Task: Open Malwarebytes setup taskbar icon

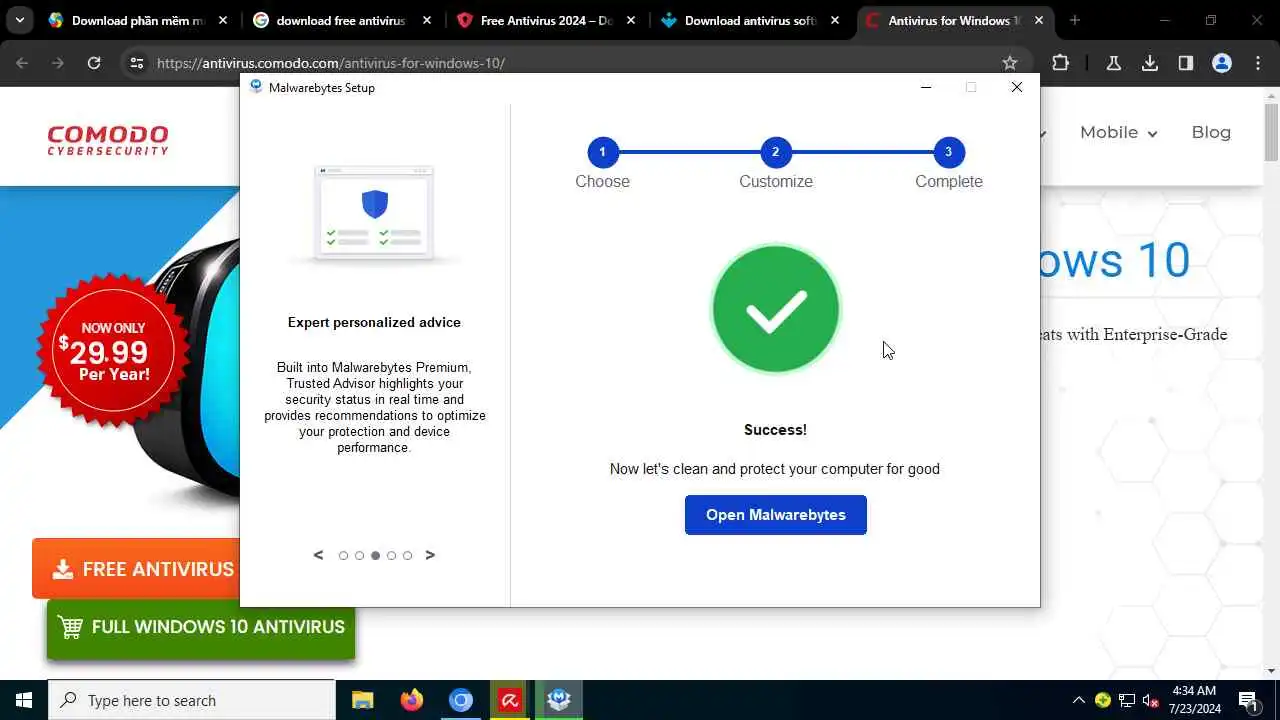Action: click(x=559, y=700)
